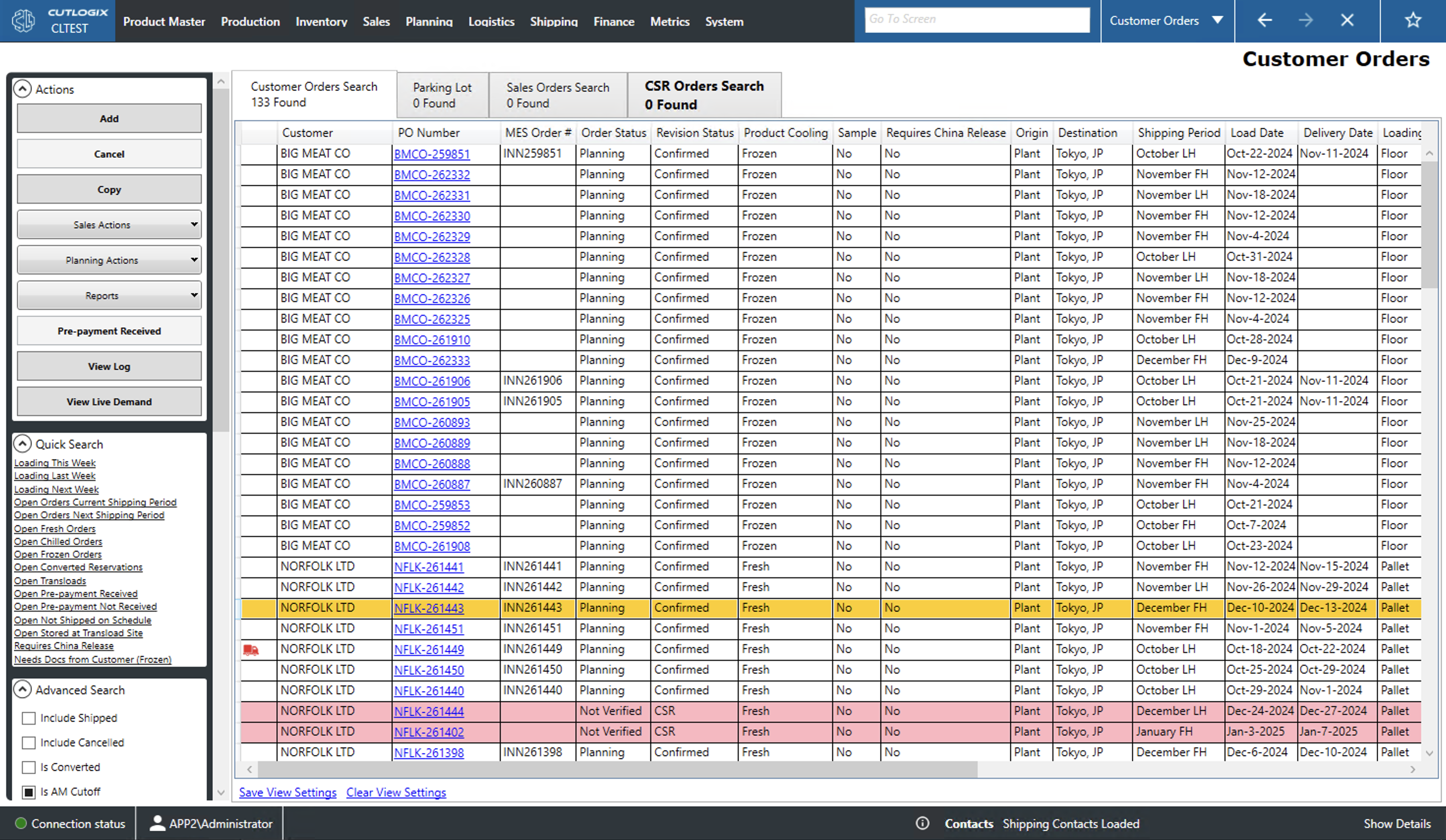Expand the Planning Actions dropdown
This screenshot has height=840, width=1446.
pos(109,261)
